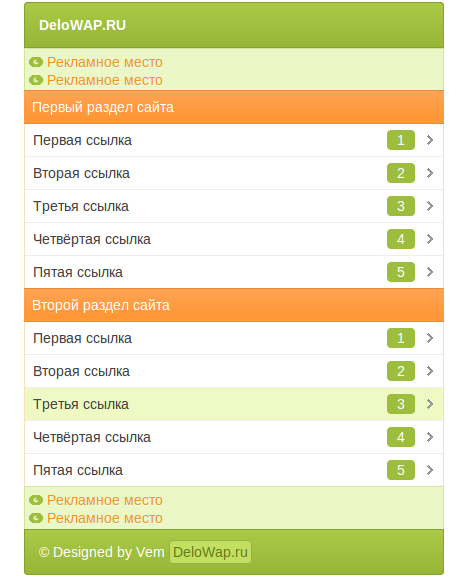Viewport: 463px width, 579px height.
Task: Click the first top ad green icon
Action: (36, 62)
